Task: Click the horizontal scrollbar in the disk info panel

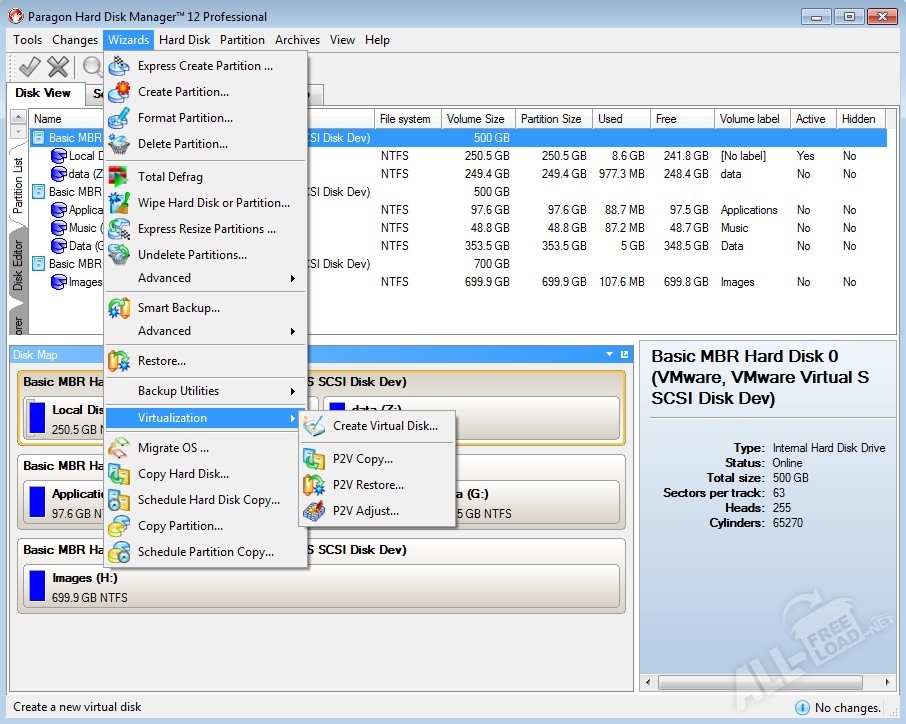Action: (770, 682)
